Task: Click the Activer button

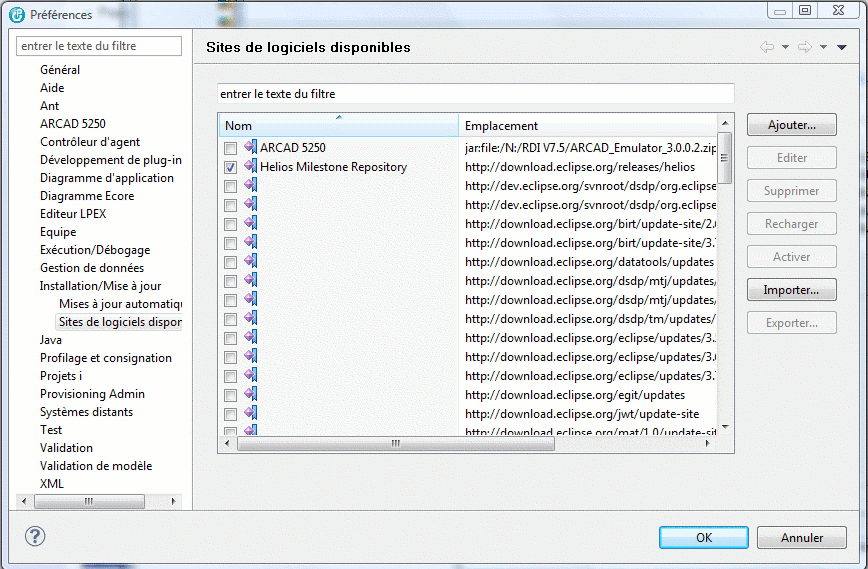Action: click(792, 257)
